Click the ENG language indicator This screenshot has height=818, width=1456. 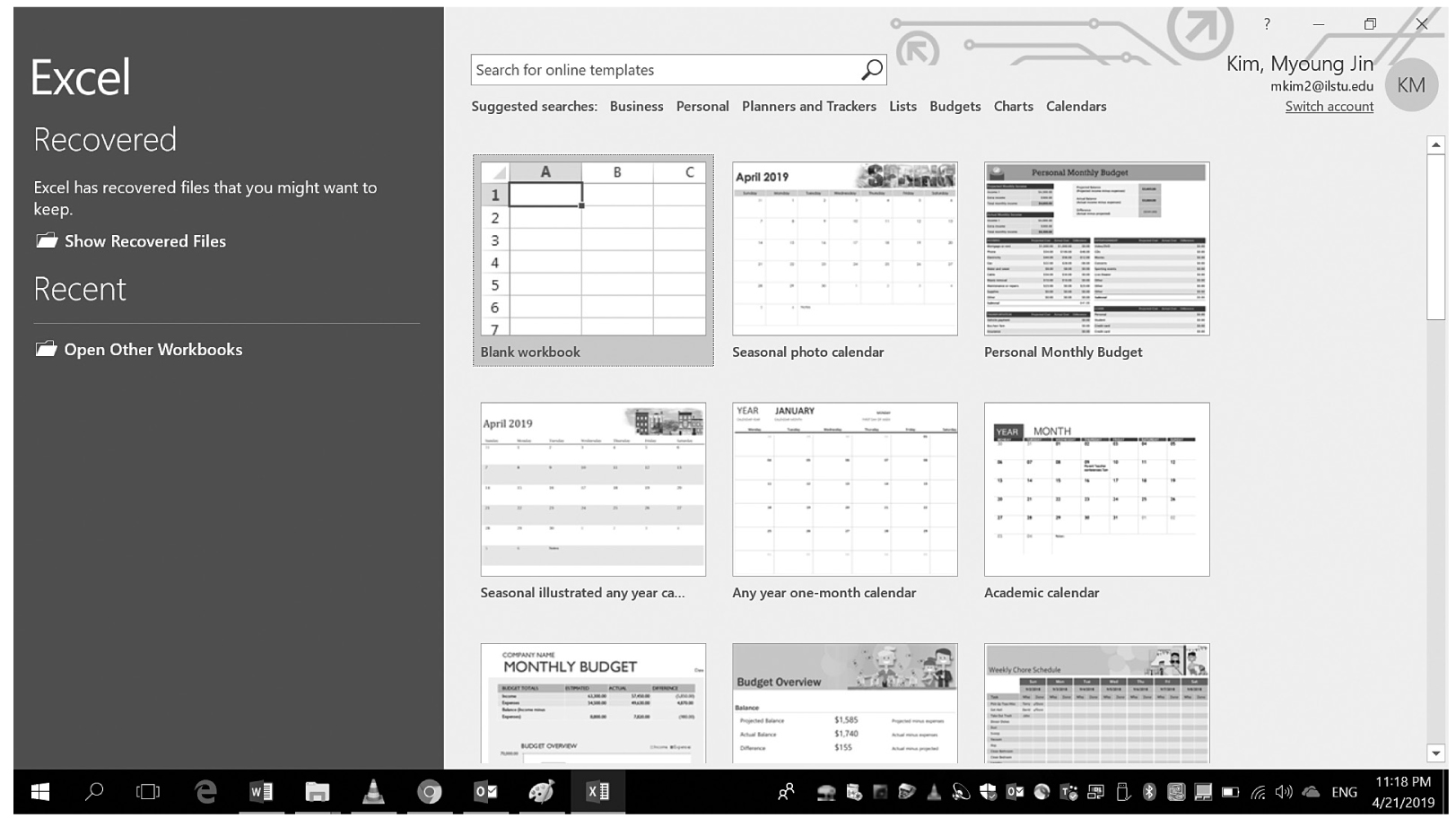click(x=1344, y=792)
